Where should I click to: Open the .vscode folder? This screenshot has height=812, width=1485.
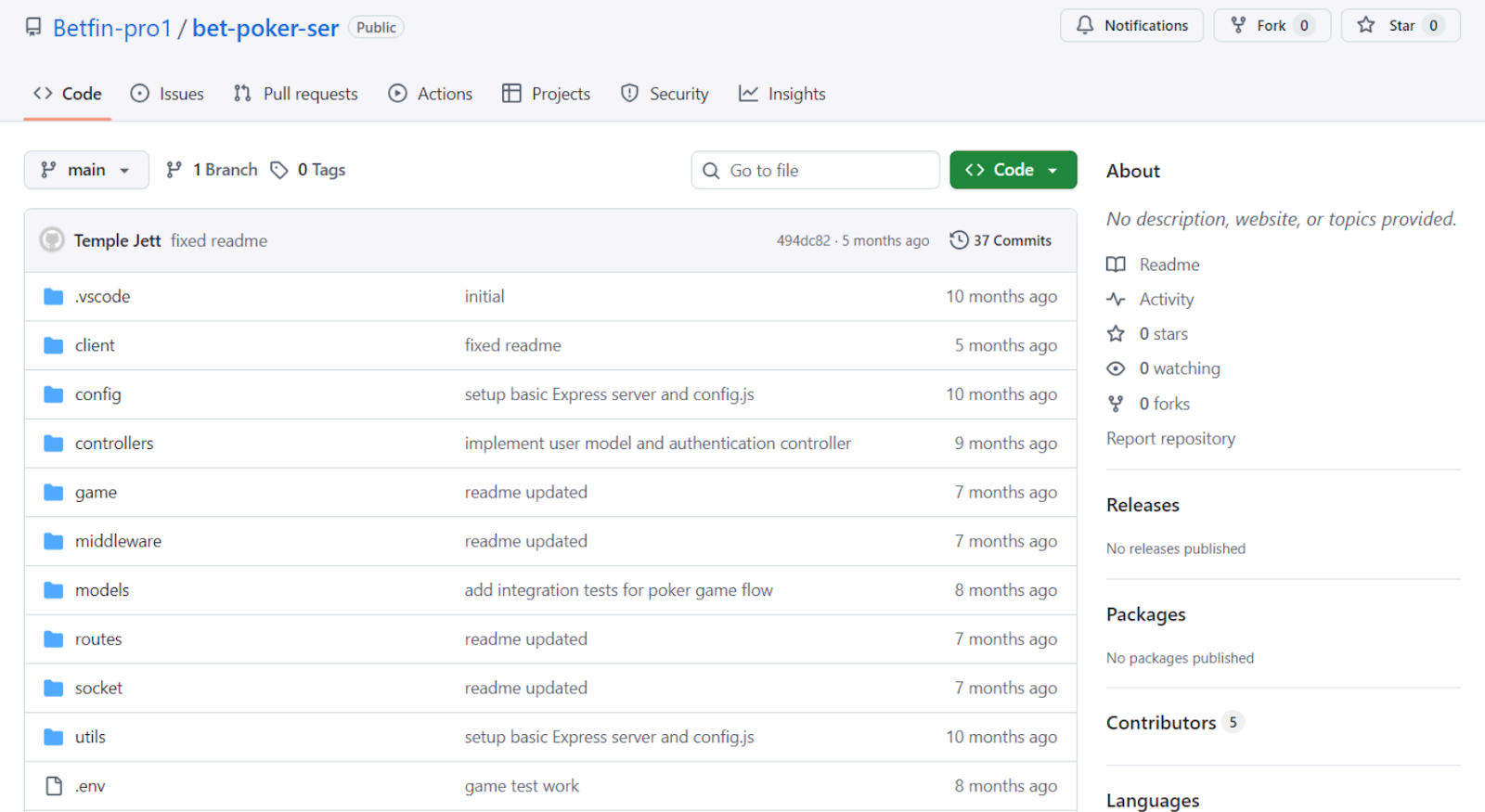click(102, 296)
